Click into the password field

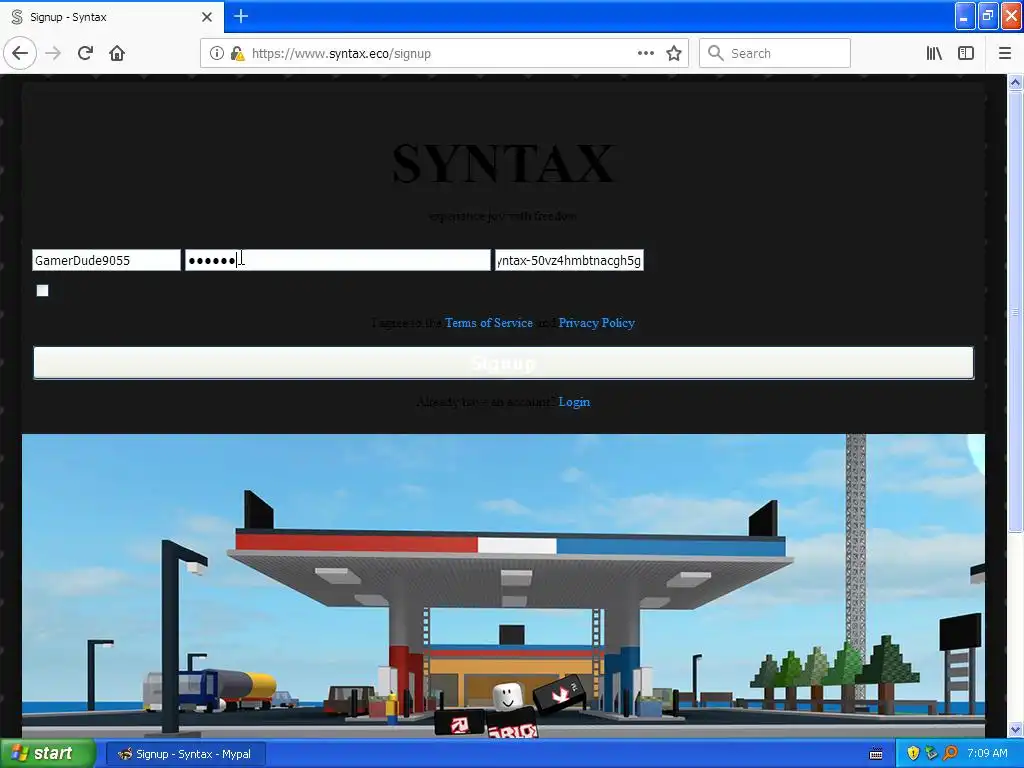click(338, 260)
